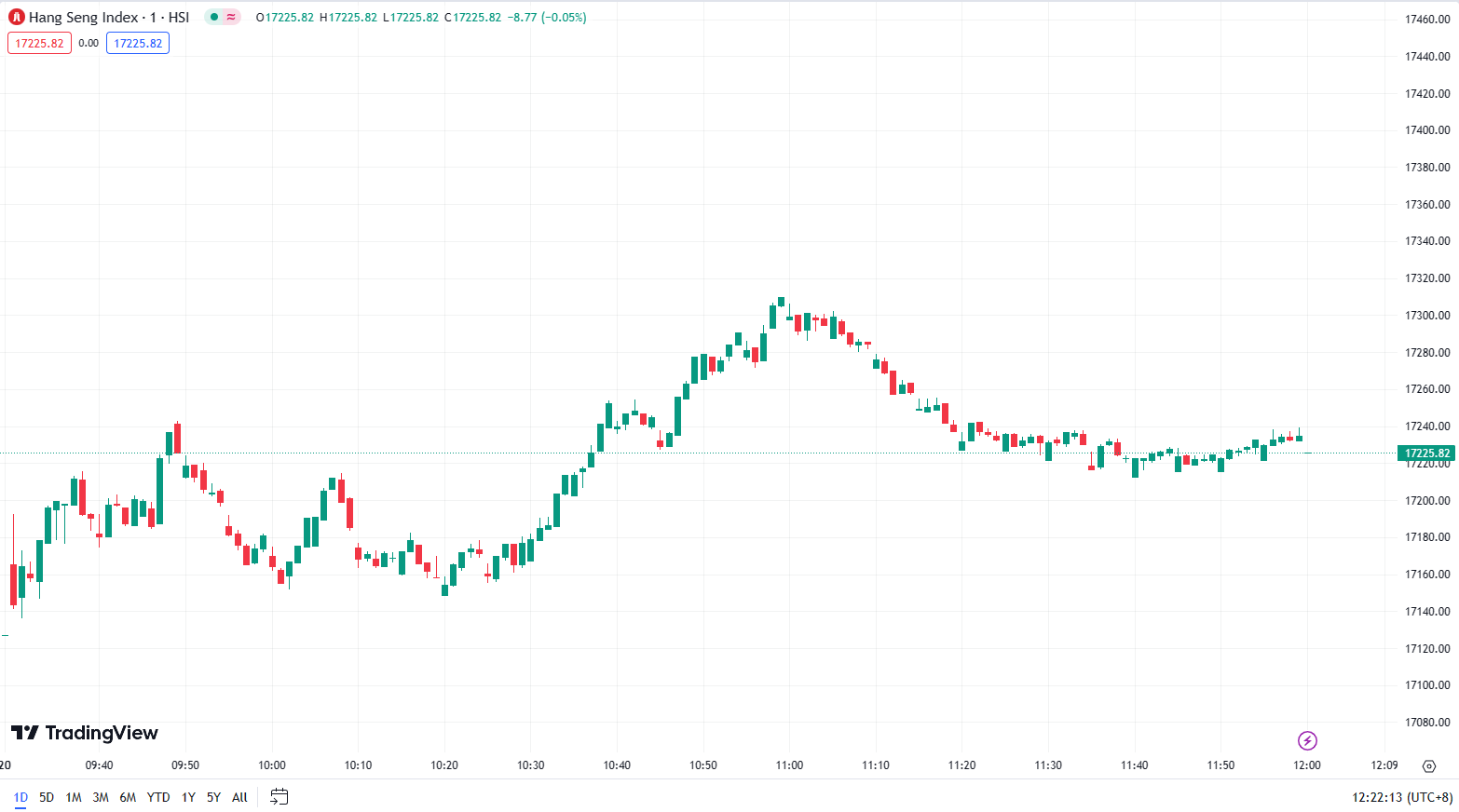The height and width of the screenshot is (812, 1459).
Task: Click the pink delayed data indicator icon
Action: [x=231, y=17]
